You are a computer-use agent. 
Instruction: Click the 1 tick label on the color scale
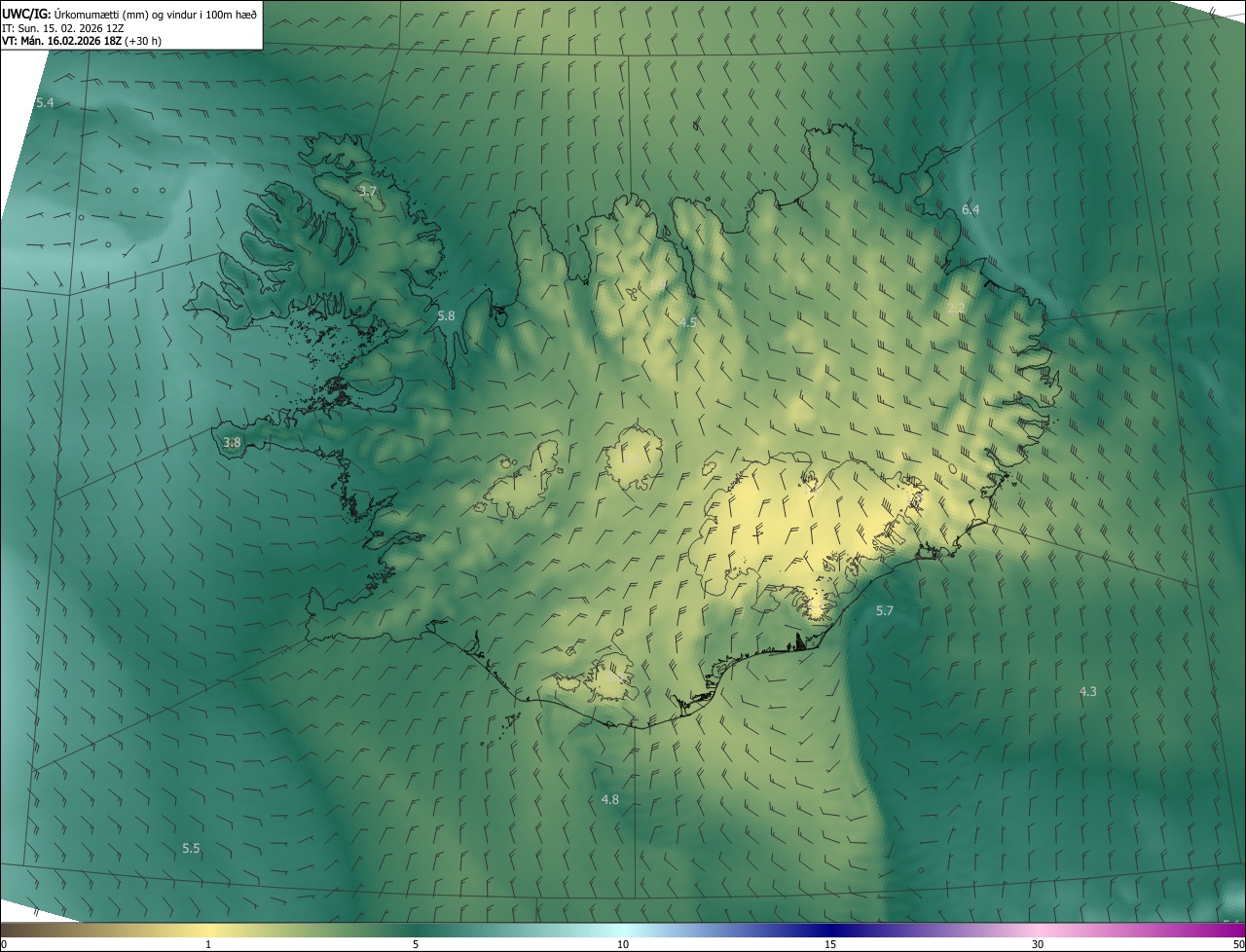[208, 944]
